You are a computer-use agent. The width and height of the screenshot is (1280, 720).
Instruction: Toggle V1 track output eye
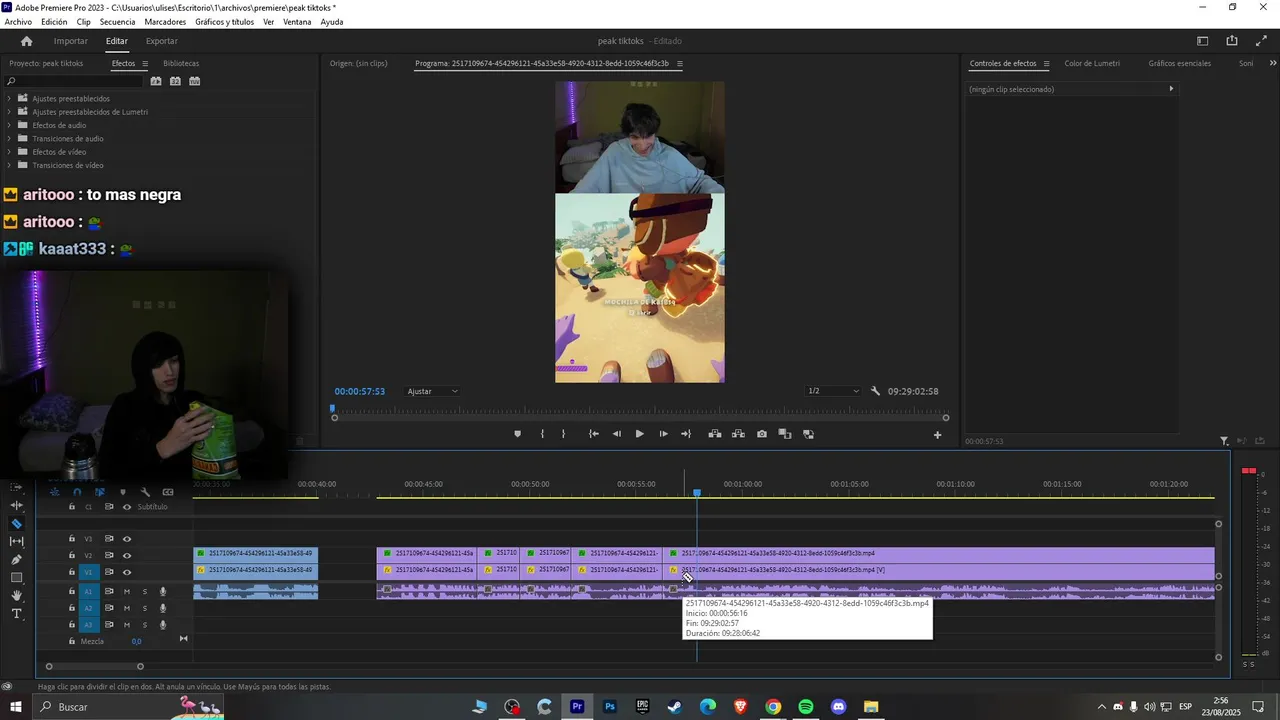pyautogui.click(x=127, y=572)
